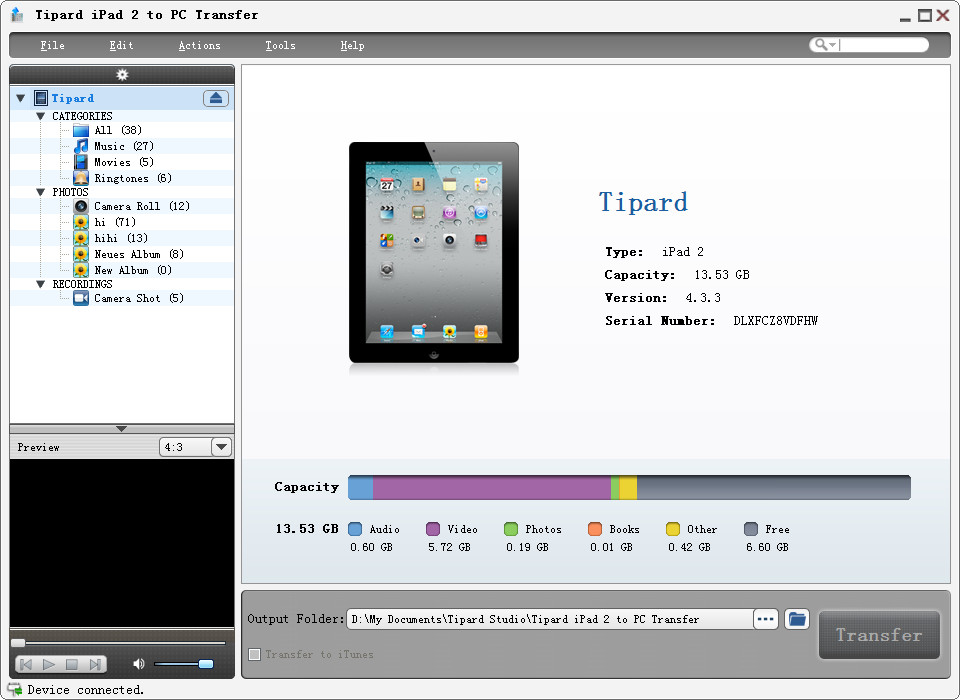
Task: Open the Actions menu
Action: 200,45
